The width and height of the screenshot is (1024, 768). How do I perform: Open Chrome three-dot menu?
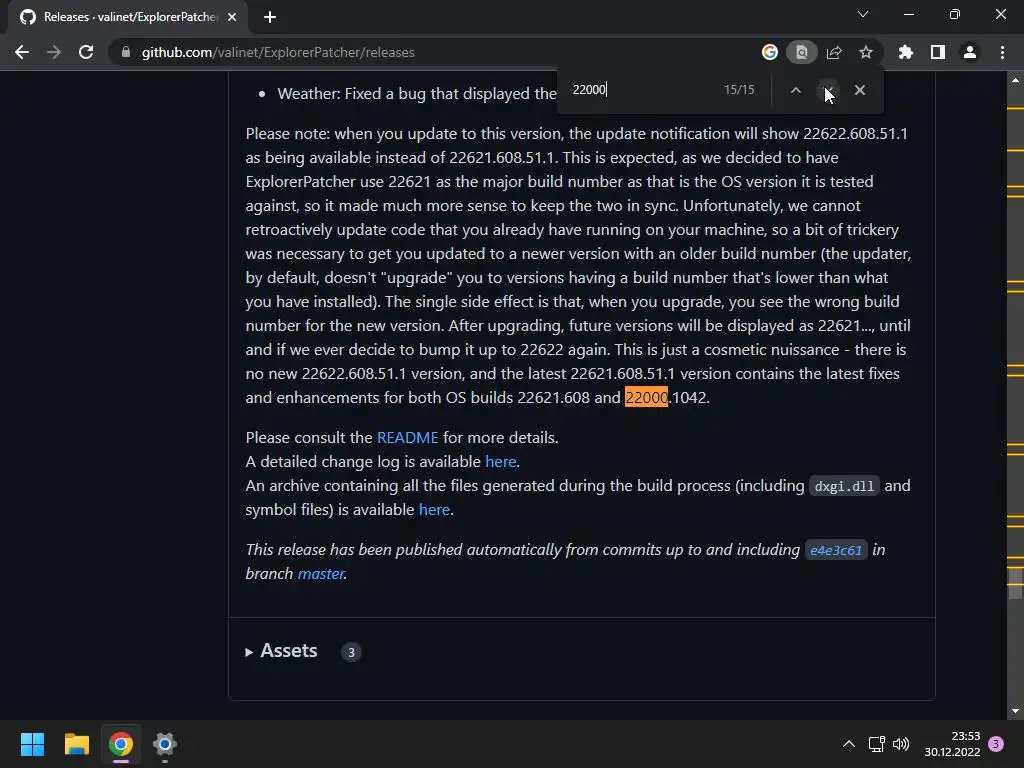[x=1002, y=52]
